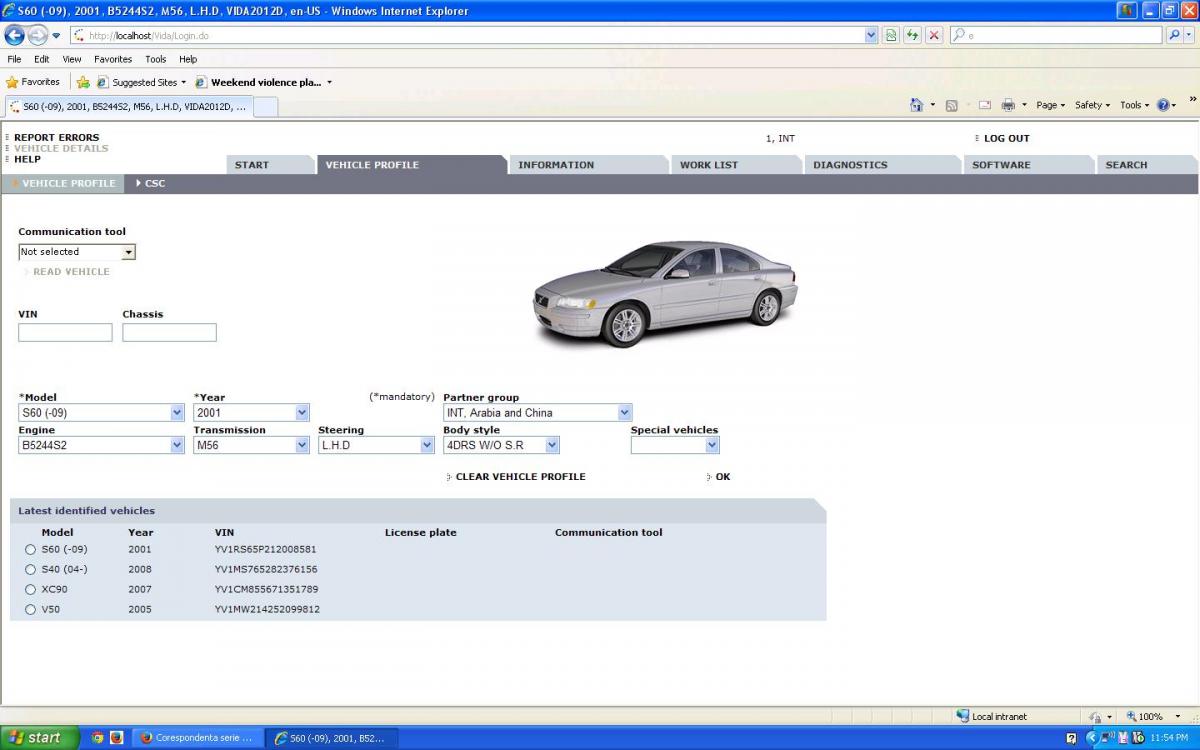Open the Page command bar menu
Image resolution: width=1200 pixels, height=750 pixels.
[1050, 105]
